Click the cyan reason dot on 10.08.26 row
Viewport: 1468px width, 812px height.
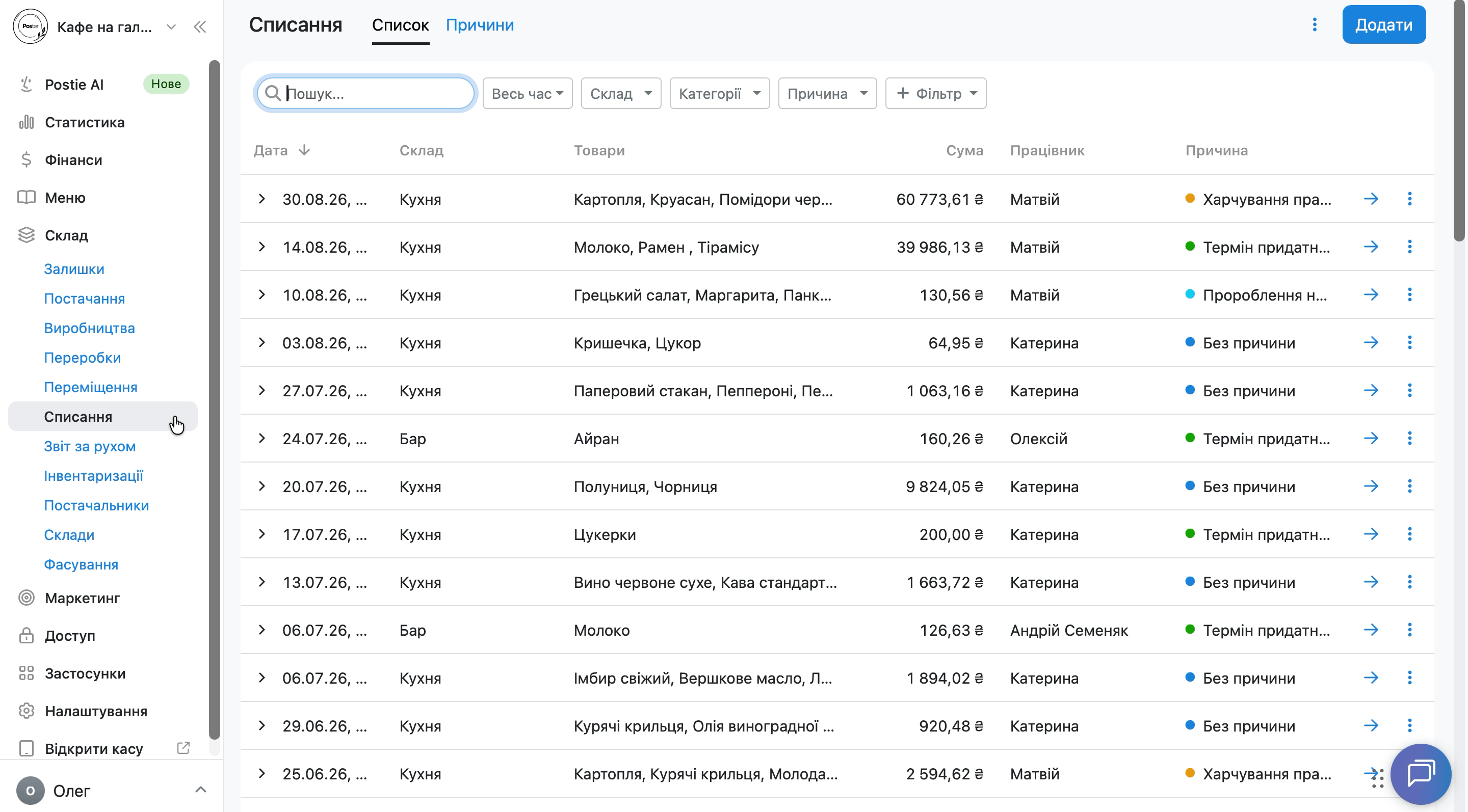1190,294
